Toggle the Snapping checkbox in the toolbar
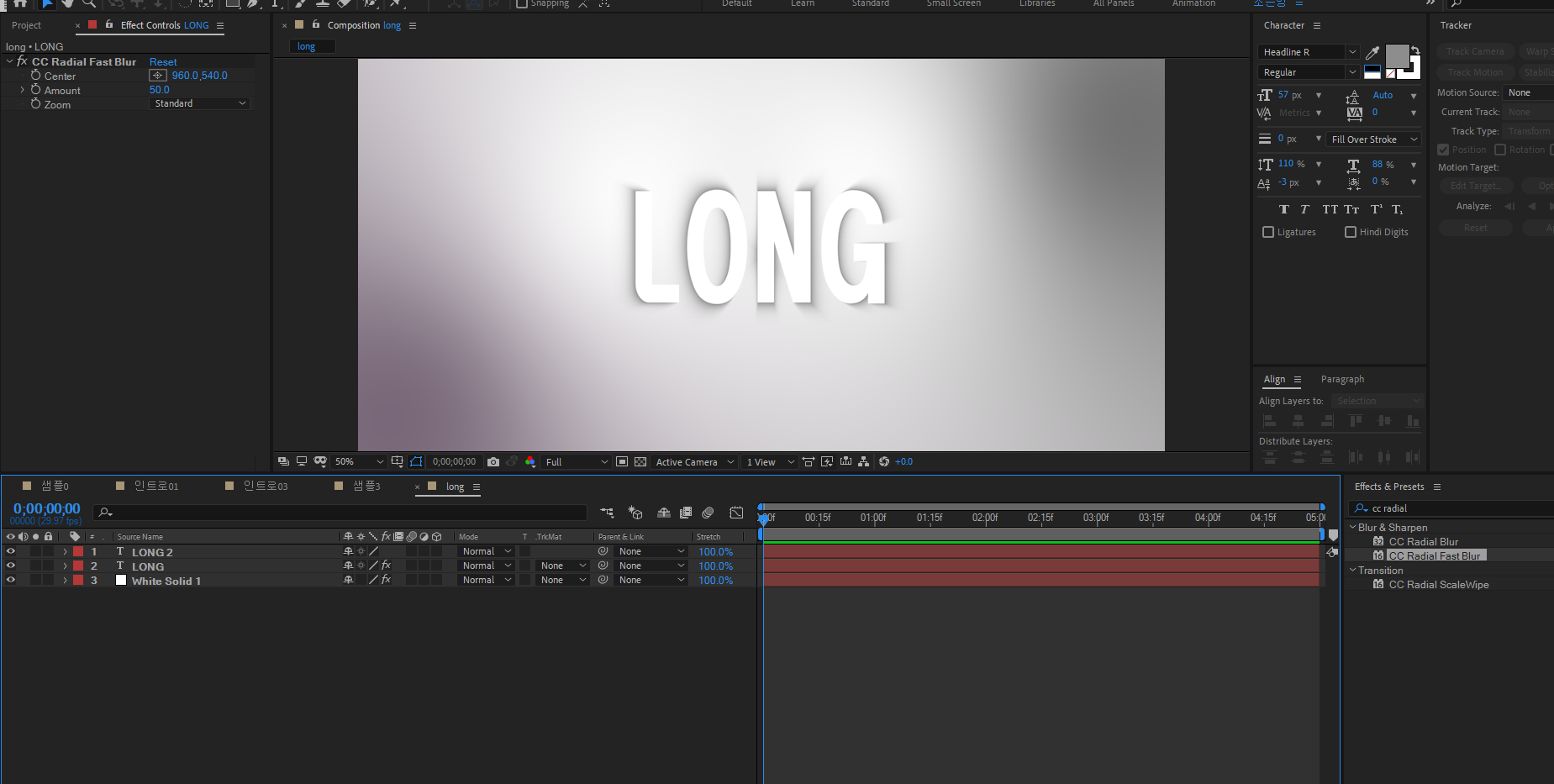Screen dimensions: 1554x784 (522, 3)
